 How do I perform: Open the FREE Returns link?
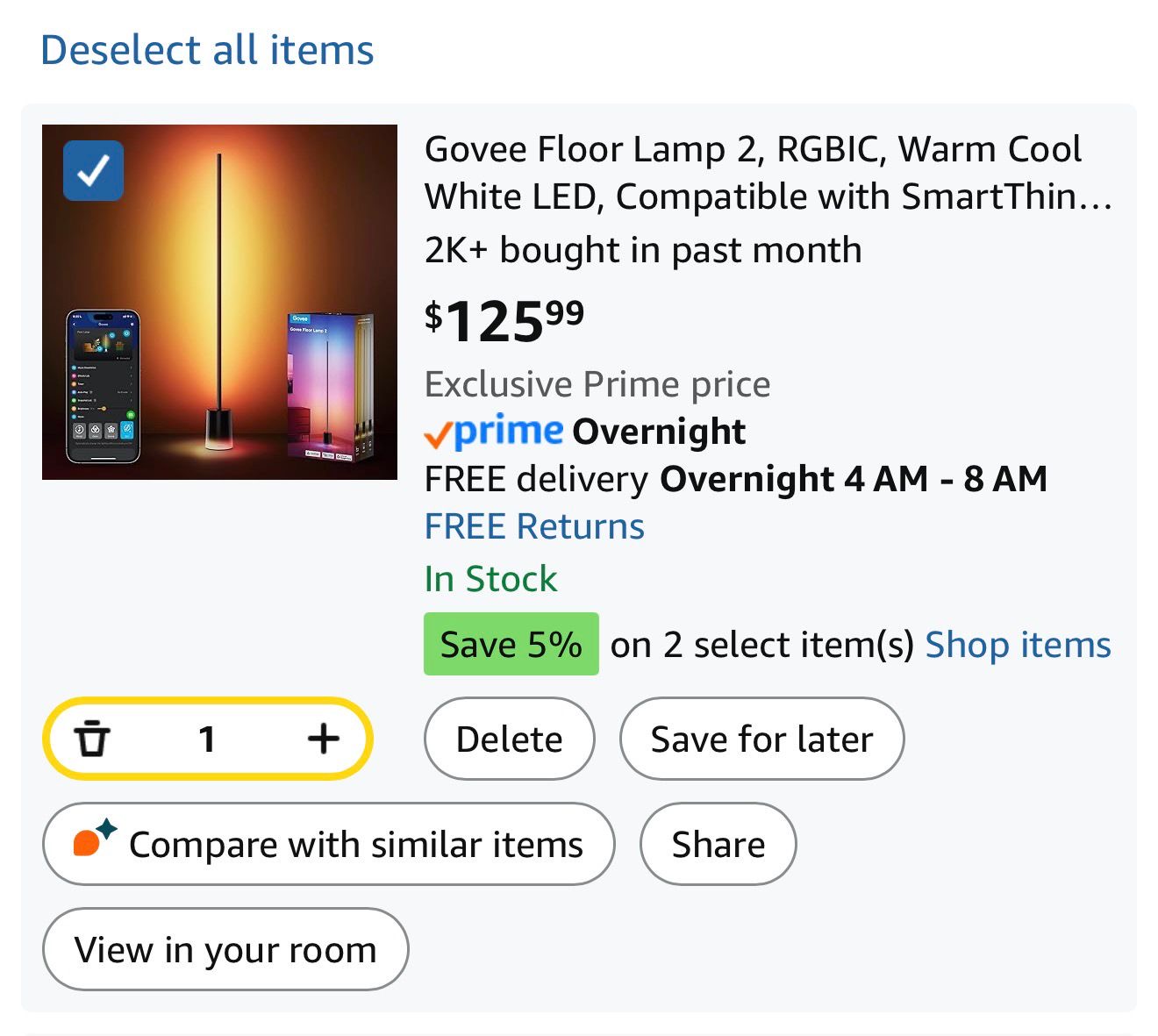tap(534, 526)
